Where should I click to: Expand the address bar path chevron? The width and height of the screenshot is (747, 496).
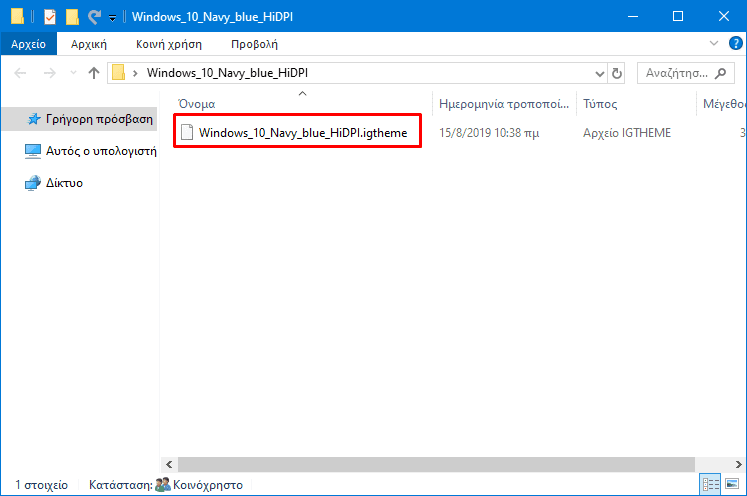135,73
